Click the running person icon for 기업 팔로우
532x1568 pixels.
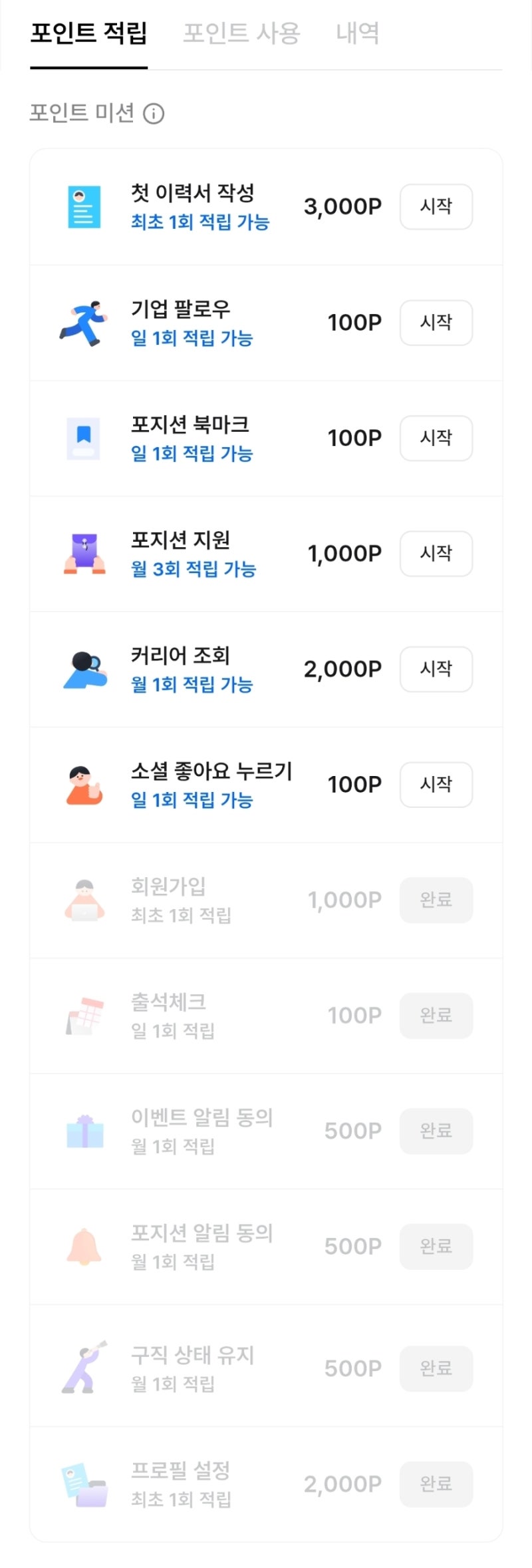(84, 323)
